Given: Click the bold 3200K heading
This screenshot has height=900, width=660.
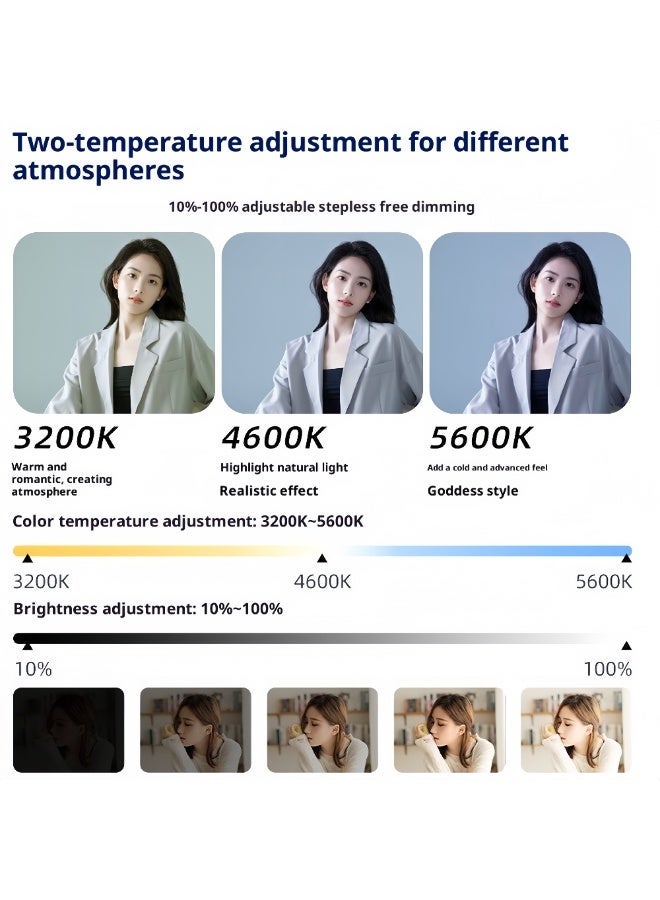Looking at the screenshot, I should click(65, 438).
